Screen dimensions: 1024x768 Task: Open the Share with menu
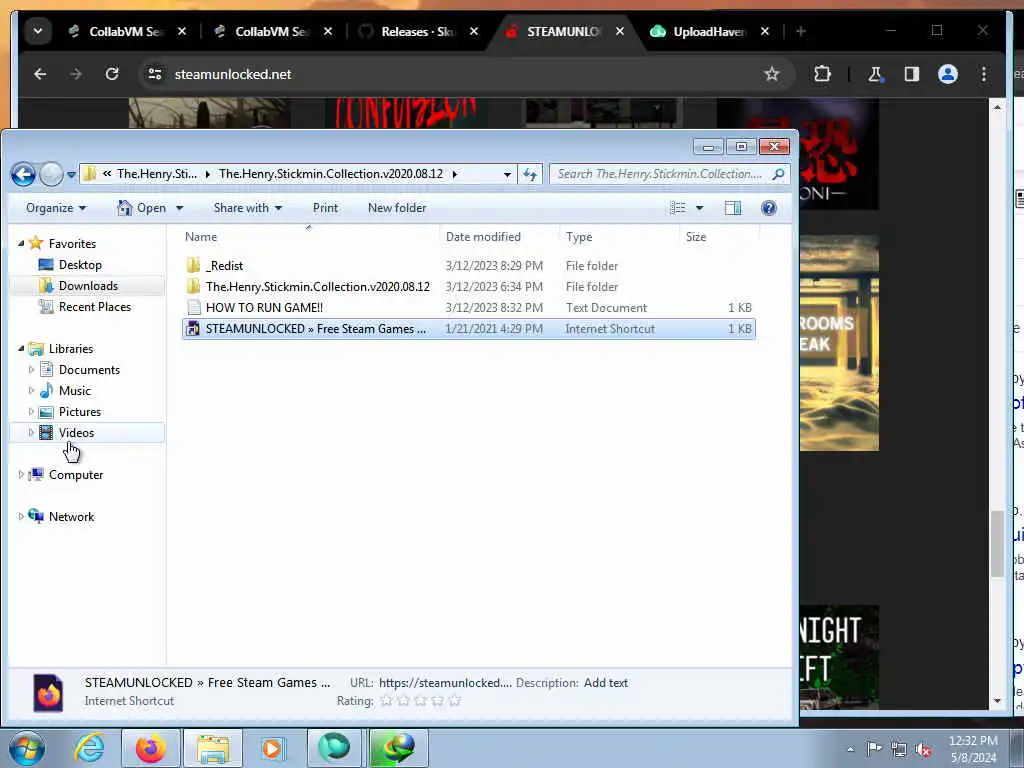click(x=248, y=208)
